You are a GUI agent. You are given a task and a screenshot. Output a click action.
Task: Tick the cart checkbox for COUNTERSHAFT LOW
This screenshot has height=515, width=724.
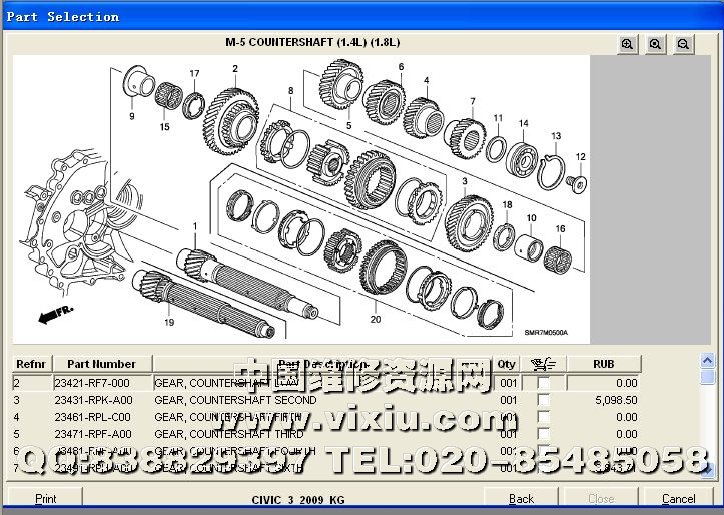544,383
